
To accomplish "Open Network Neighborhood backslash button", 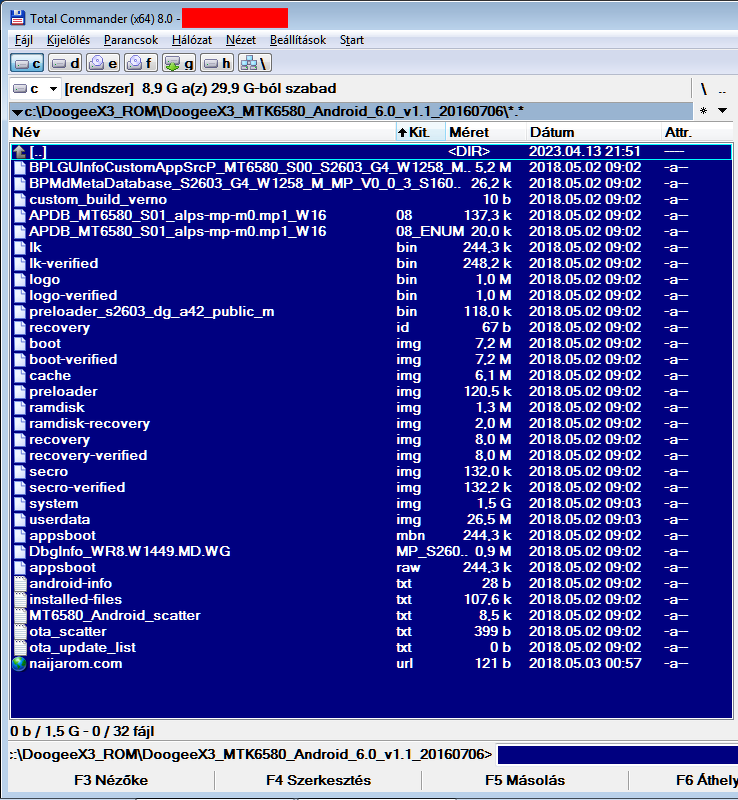I will point(255,63).
